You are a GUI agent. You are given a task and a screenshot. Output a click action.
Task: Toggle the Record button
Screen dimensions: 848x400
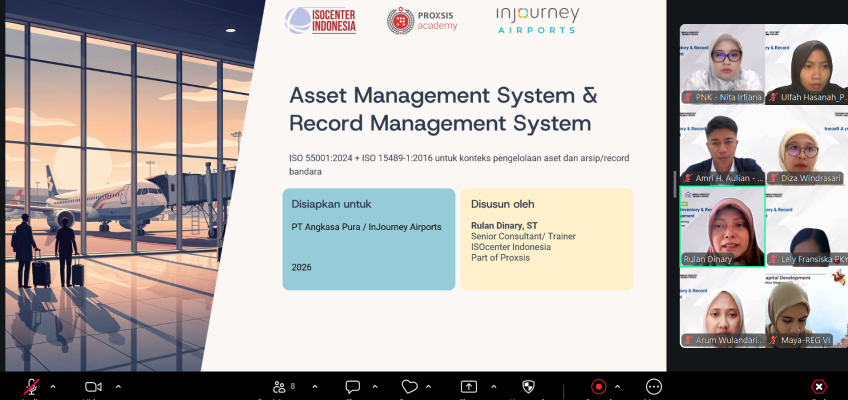point(598,387)
